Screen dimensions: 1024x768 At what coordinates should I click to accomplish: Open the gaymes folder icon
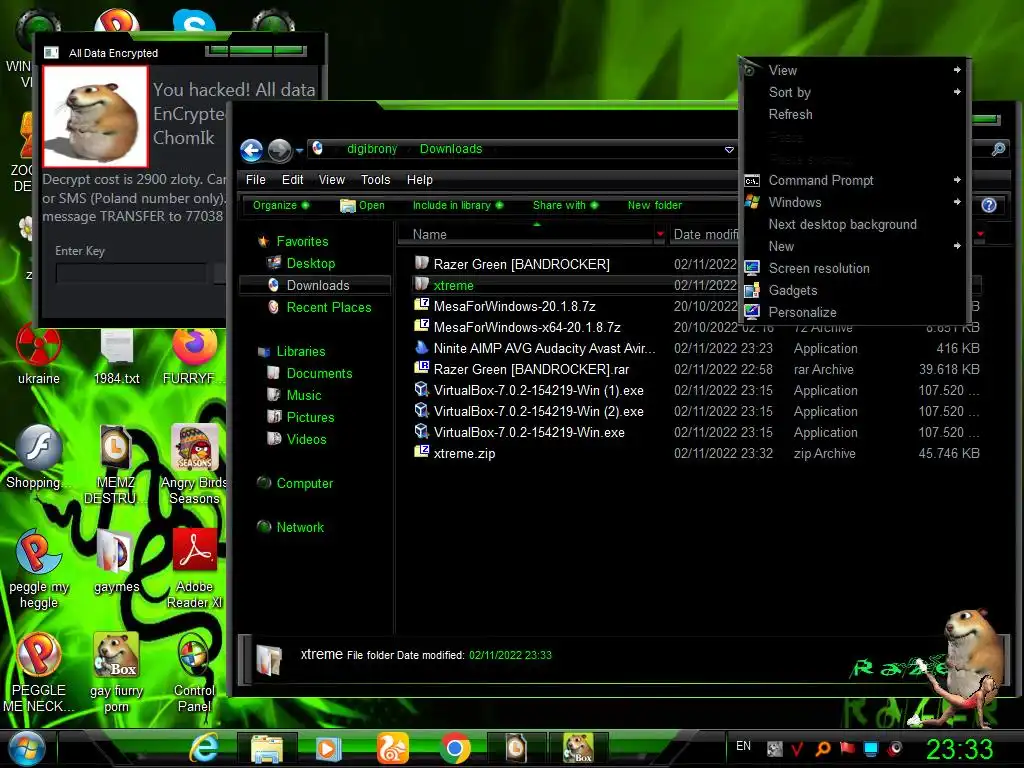116,562
